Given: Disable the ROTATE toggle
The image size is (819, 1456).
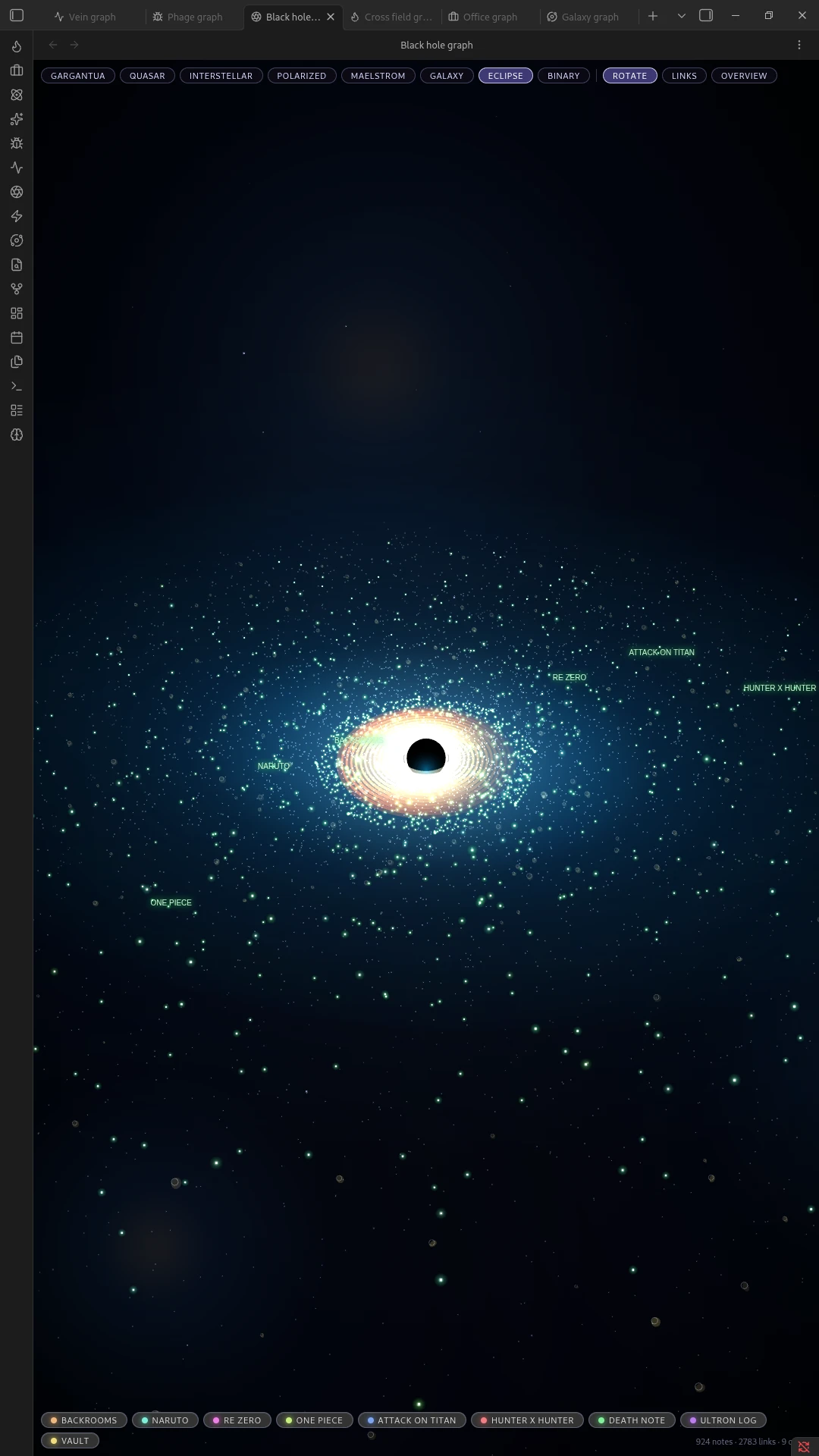Looking at the screenshot, I should (630, 76).
